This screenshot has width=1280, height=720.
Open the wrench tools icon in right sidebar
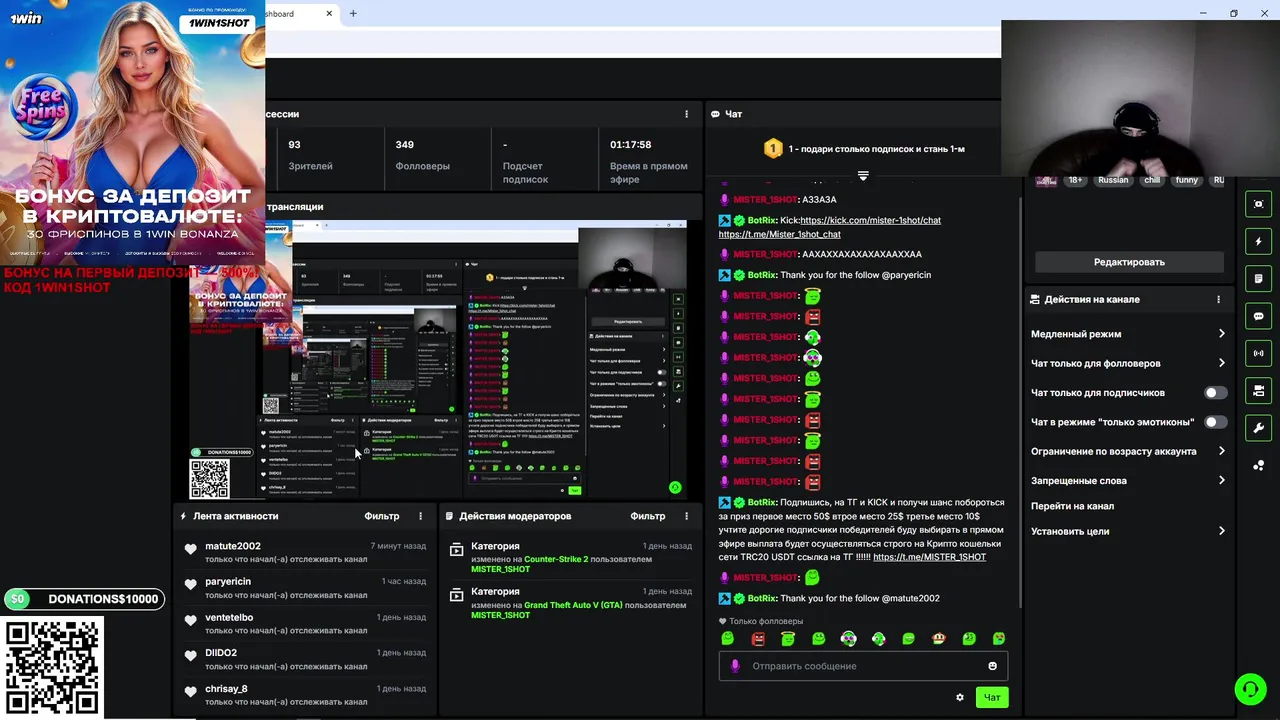tap(1258, 428)
